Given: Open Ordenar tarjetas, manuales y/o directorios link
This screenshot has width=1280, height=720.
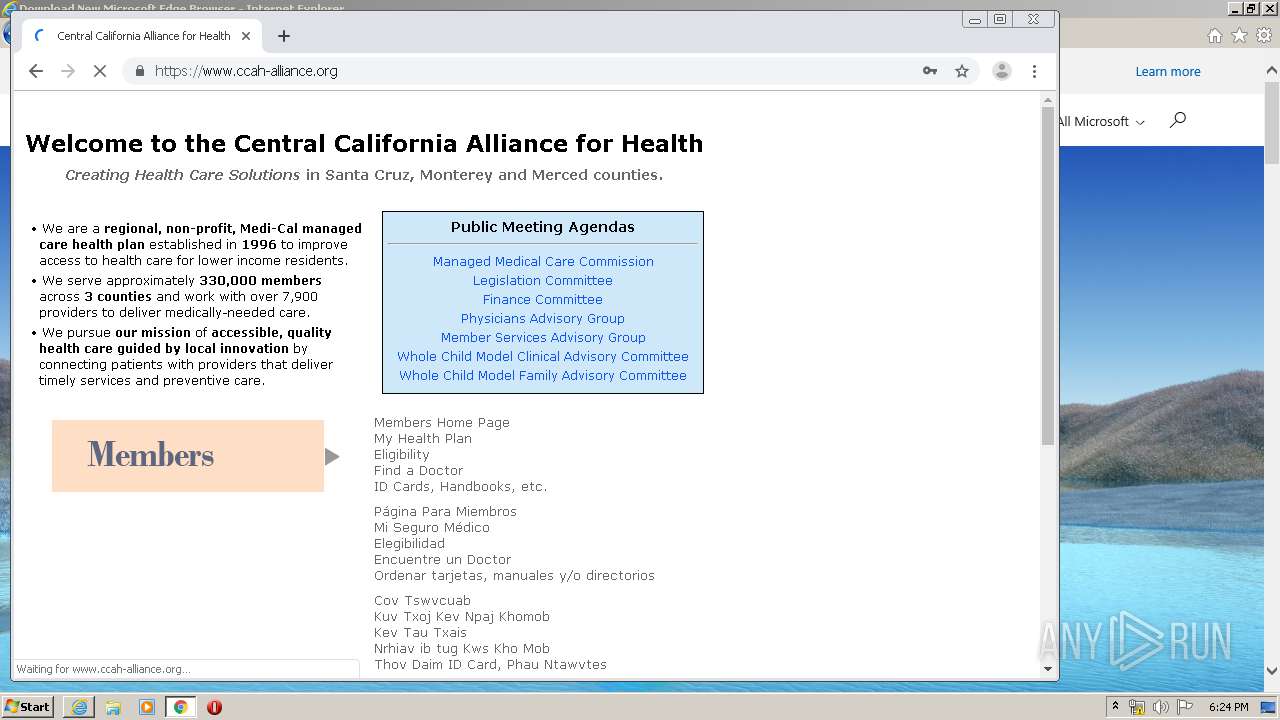Looking at the screenshot, I should click(515, 576).
